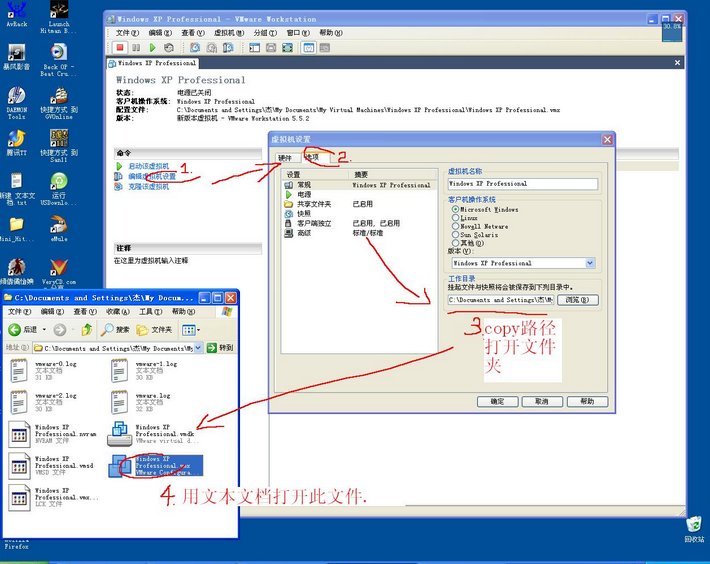Click the 浏览 (Browse) button
The image size is (710, 564).
[x=577, y=299]
